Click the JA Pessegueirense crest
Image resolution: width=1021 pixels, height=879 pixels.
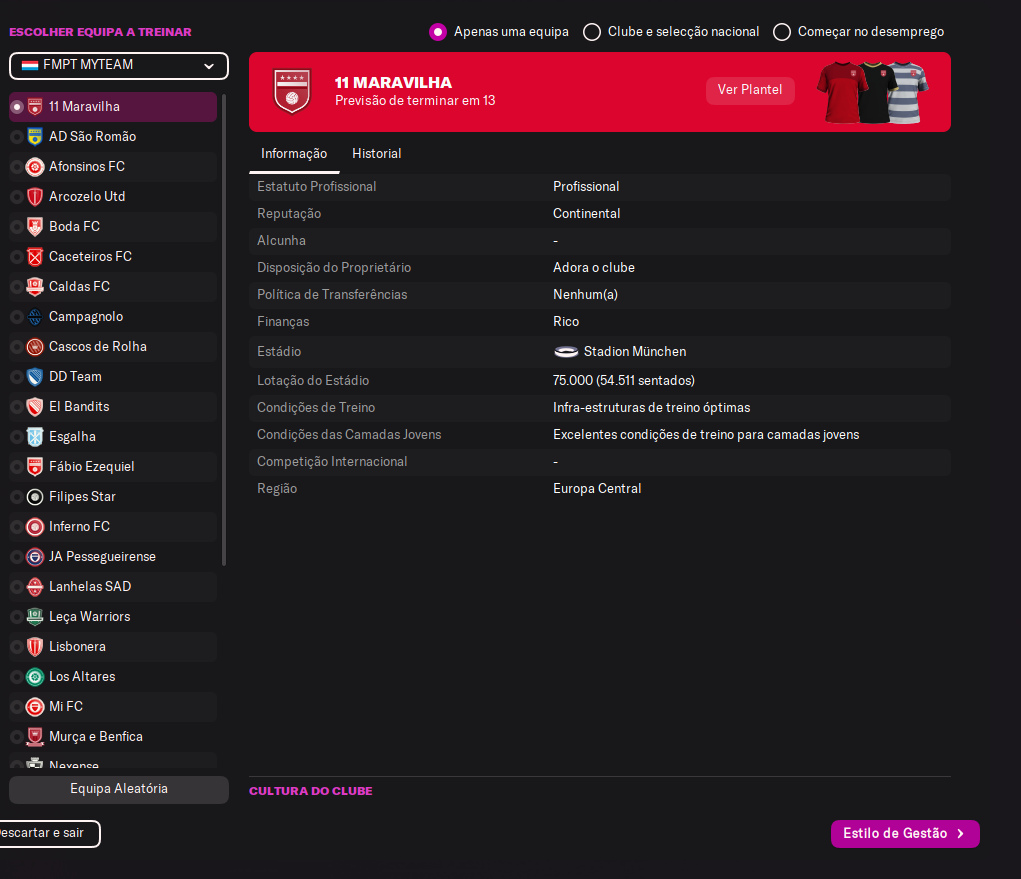click(x=35, y=557)
